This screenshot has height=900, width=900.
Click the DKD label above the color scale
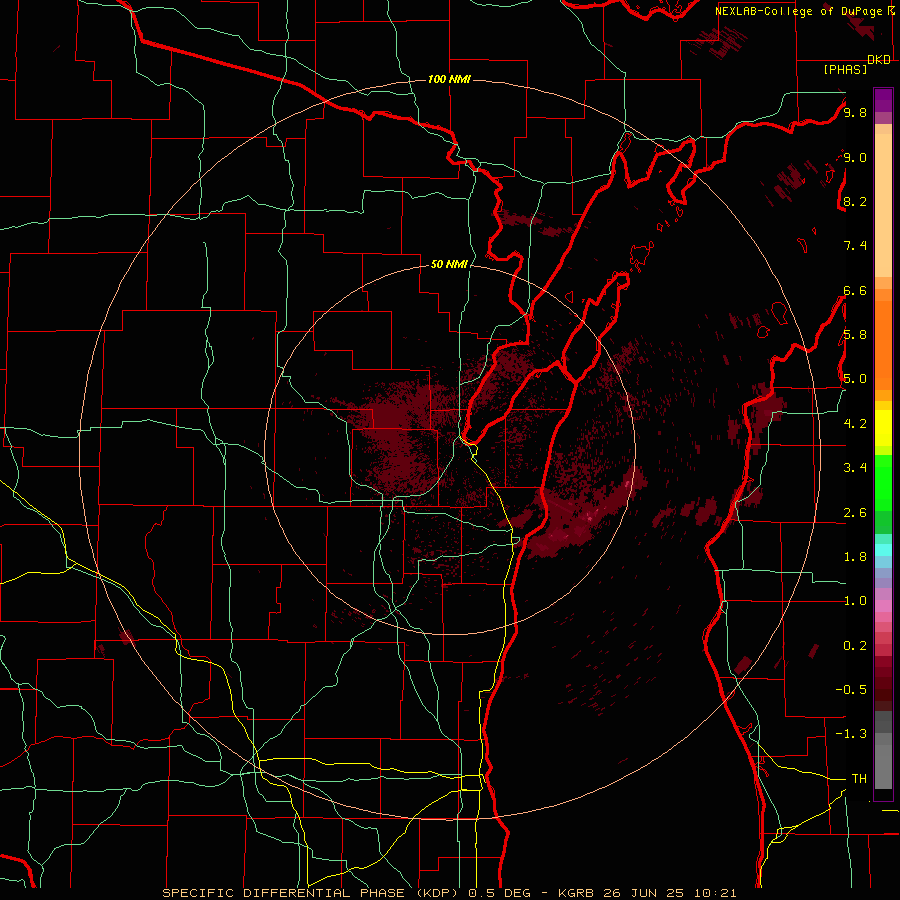pyautogui.click(x=879, y=60)
